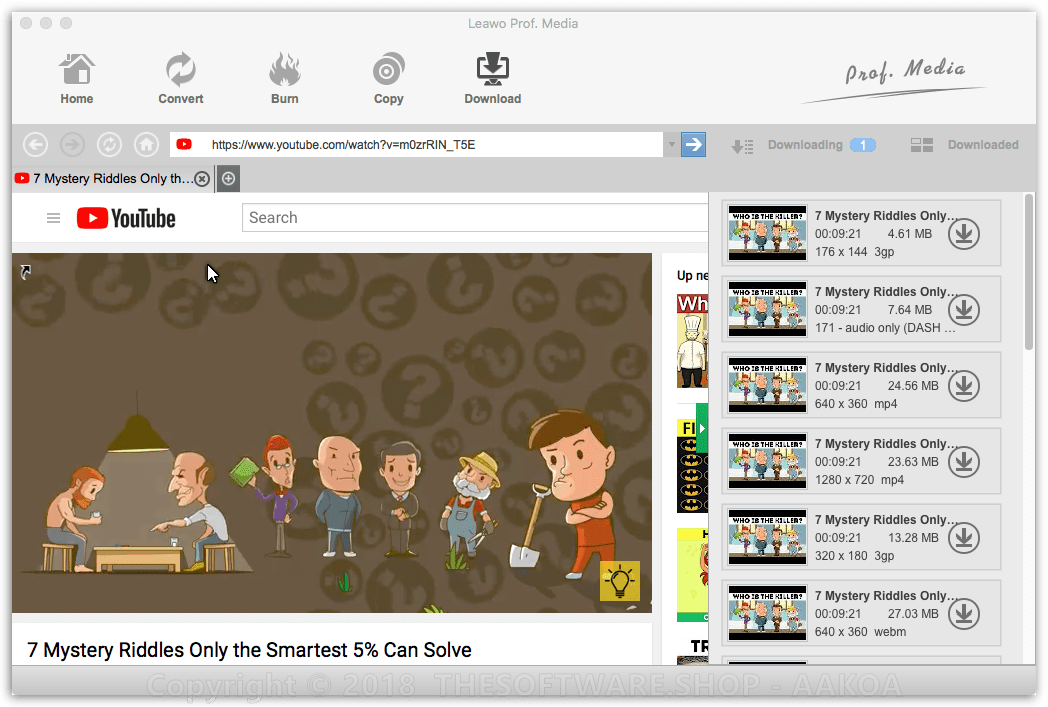Open YouTube hamburger guide menu
Viewport: 1048px width, 707px height.
point(54,218)
